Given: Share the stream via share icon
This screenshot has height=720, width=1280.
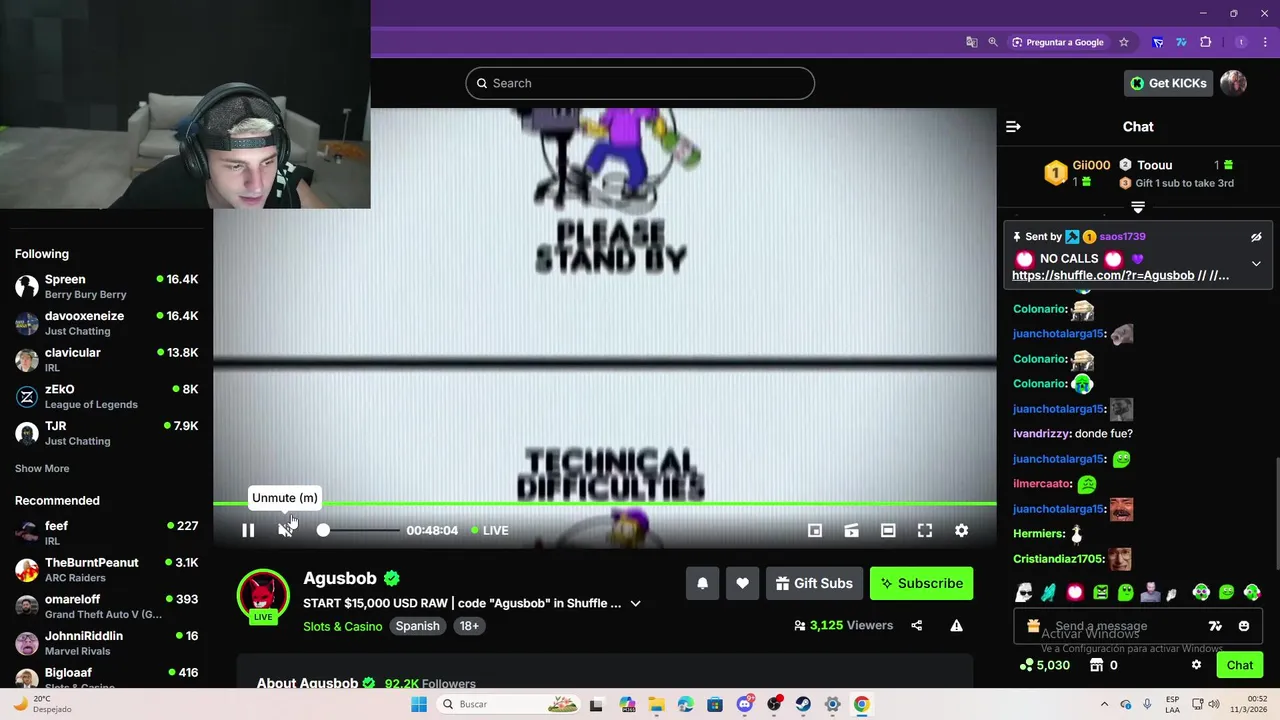Looking at the screenshot, I should [916, 626].
